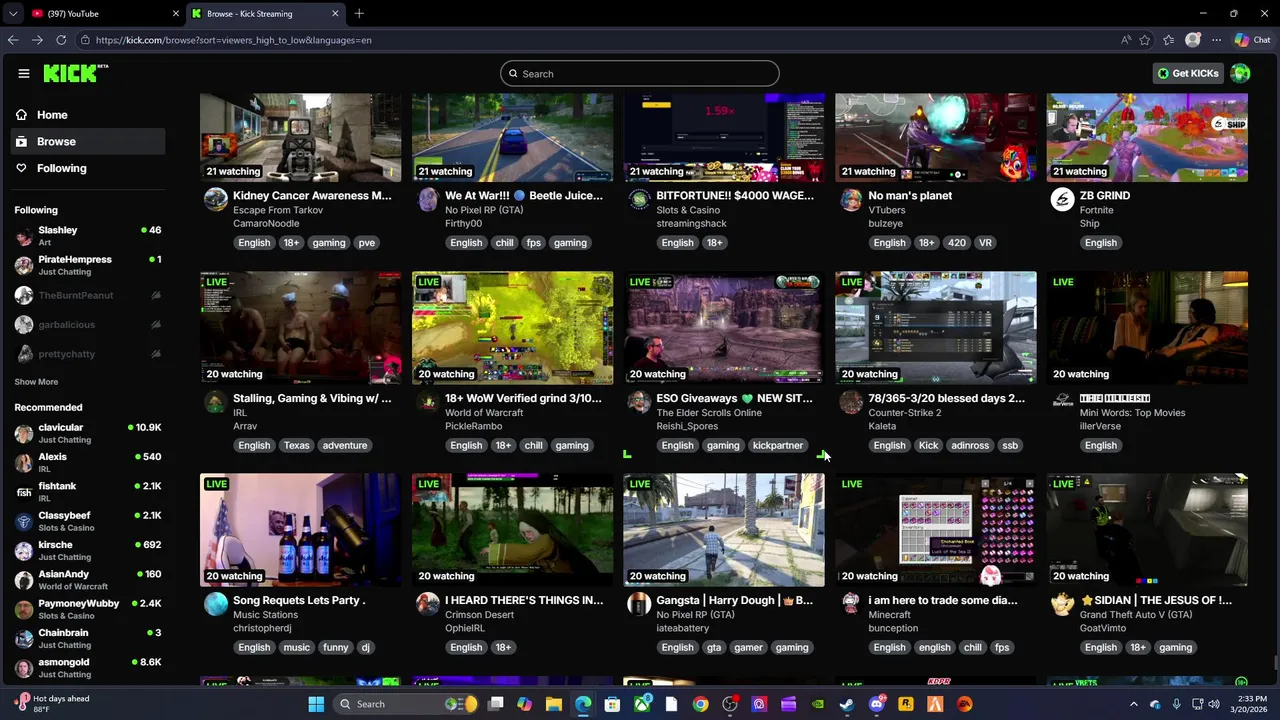Click GoatVimto's streamer avatar
This screenshot has width=1280, height=720.
(x=1062, y=604)
